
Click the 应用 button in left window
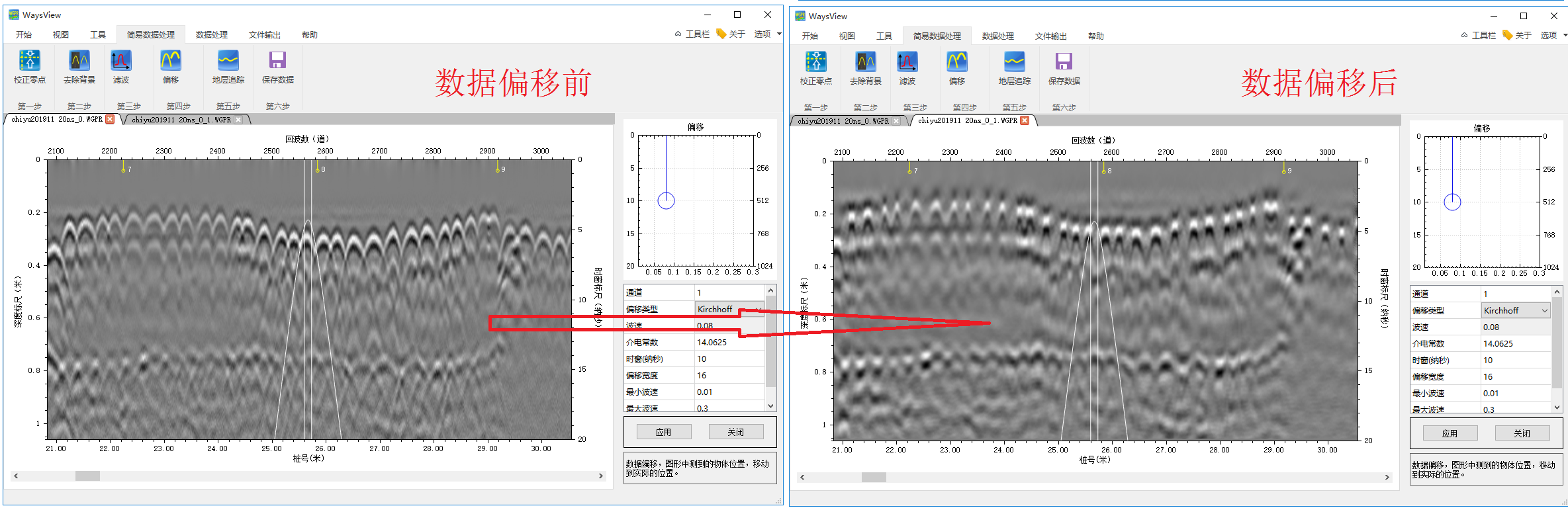[x=663, y=432]
